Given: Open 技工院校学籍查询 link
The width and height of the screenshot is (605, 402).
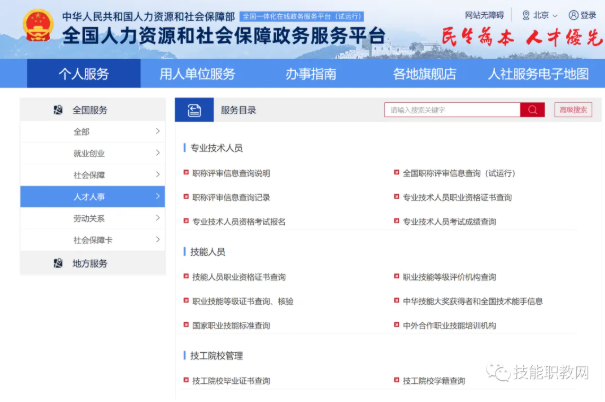Looking at the screenshot, I should [x=434, y=380].
